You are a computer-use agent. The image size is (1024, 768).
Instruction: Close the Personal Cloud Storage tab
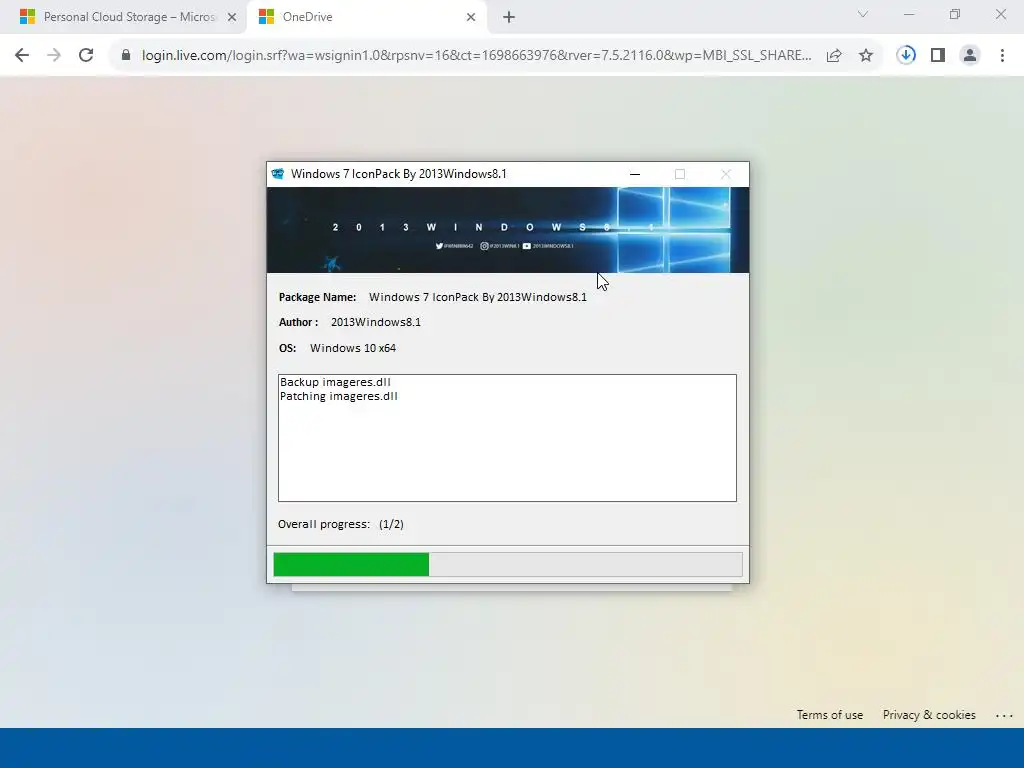[232, 17]
